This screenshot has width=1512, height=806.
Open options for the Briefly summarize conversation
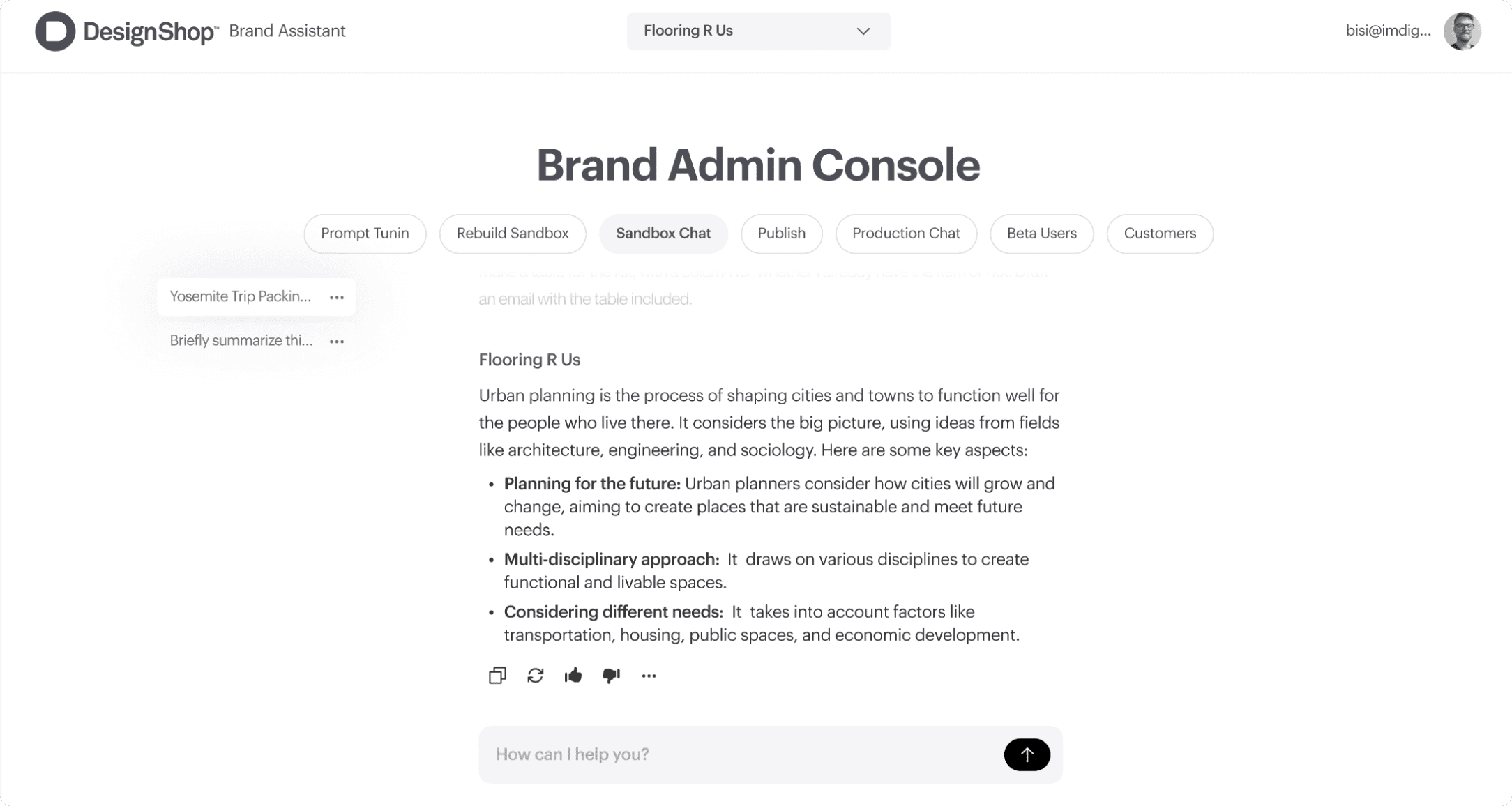(x=337, y=341)
